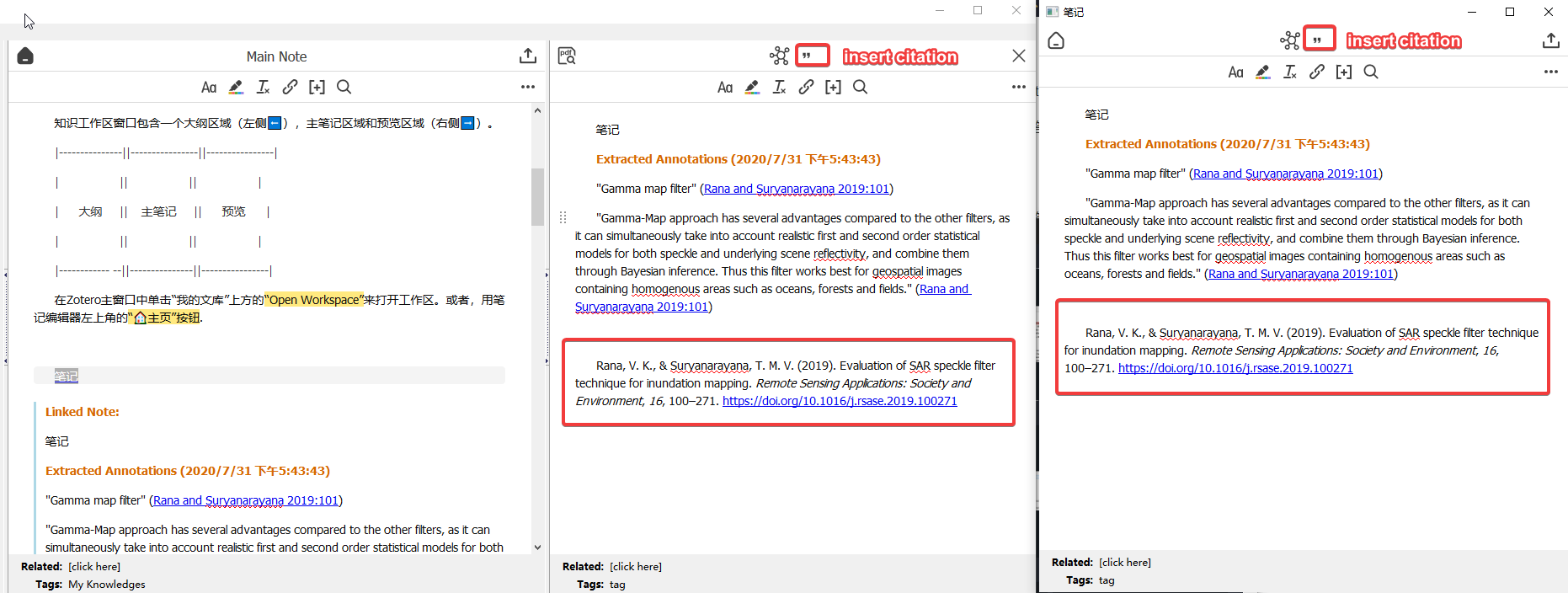This screenshot has height=593, width=1568.
Task: Select highlight color tool in Main Note toolbar
Action: [x=236, y=87]
